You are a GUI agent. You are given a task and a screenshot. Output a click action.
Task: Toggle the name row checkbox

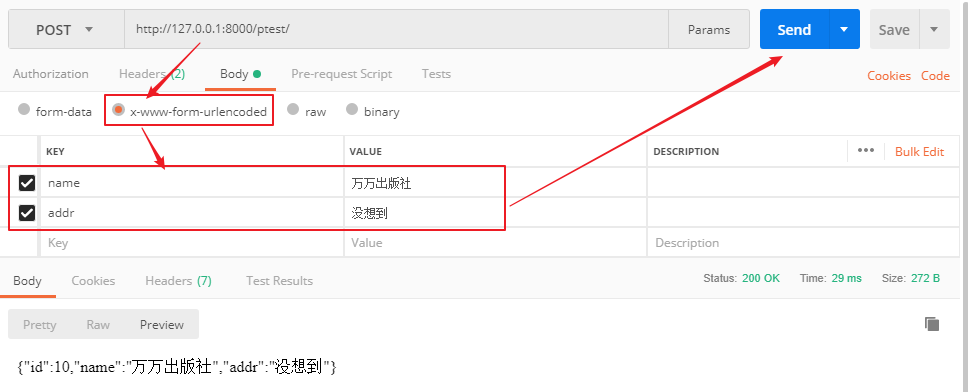point(27,183)
